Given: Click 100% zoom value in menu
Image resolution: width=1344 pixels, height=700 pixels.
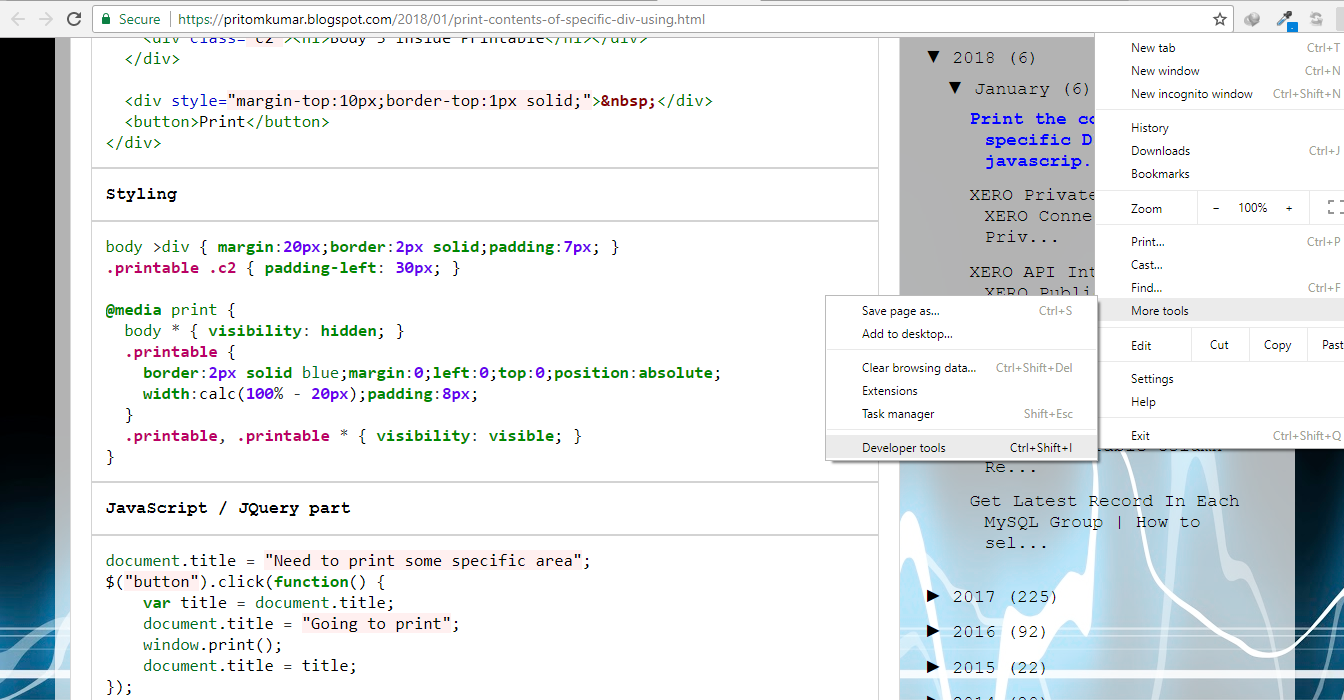Looking at the screenshot, I should 1253,208.
